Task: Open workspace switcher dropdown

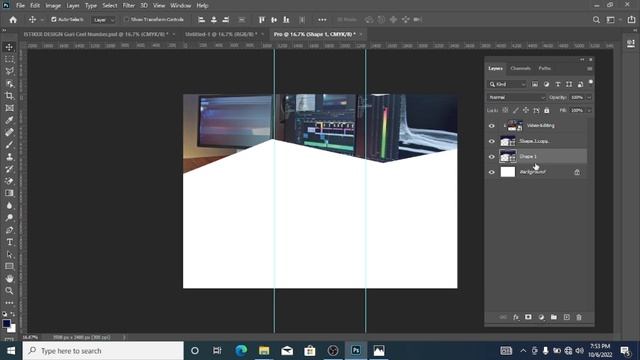Action: coord(613,20)
